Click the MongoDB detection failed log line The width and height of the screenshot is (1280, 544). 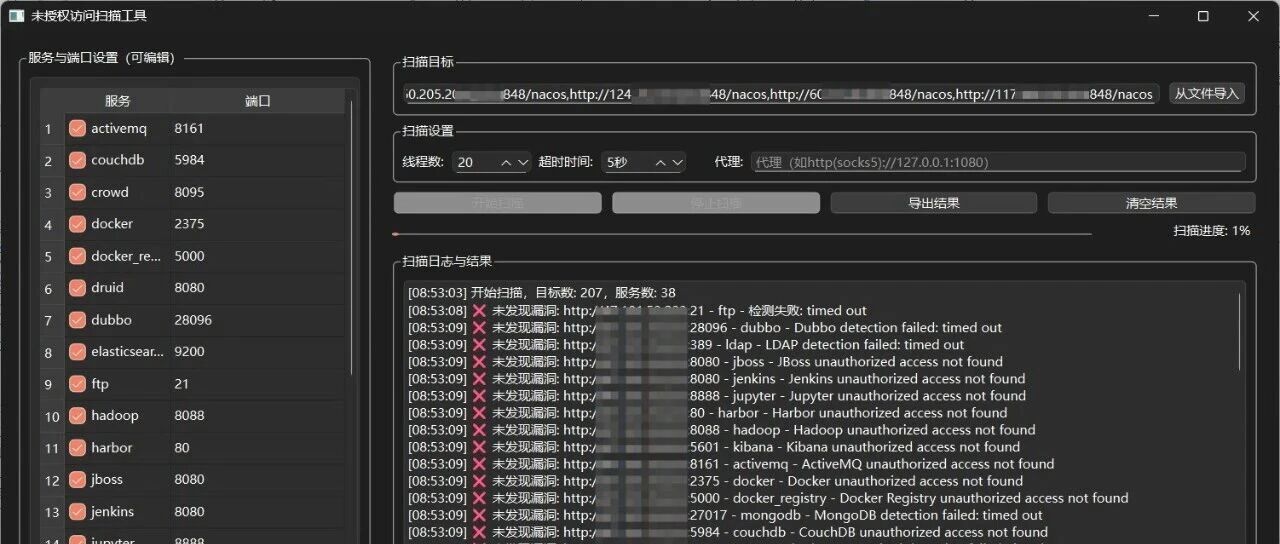coord(726,514)
